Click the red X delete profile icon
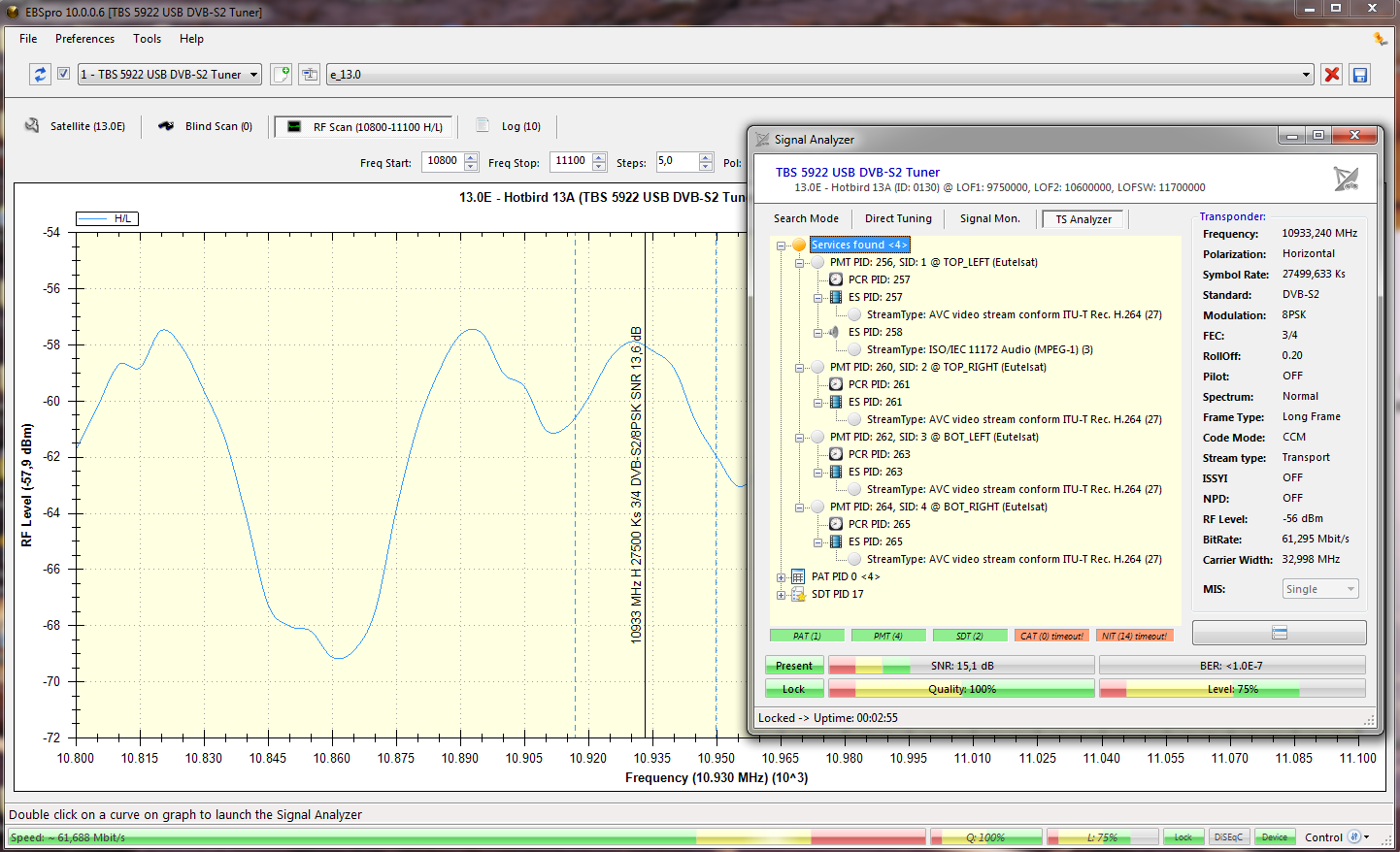Image resolution: width=1400 pixels, height=852 pixels. pyautogui.click(x=1332, y=74)
